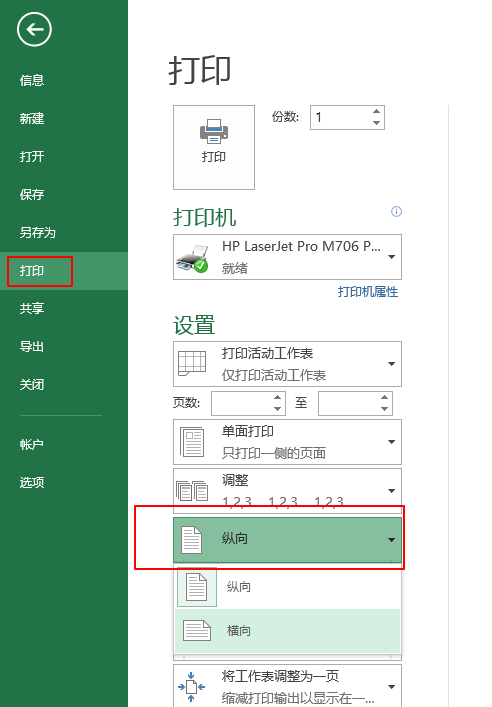Increase the 份数 copies count
Screen dimensions: 492x707
(377, 112)
